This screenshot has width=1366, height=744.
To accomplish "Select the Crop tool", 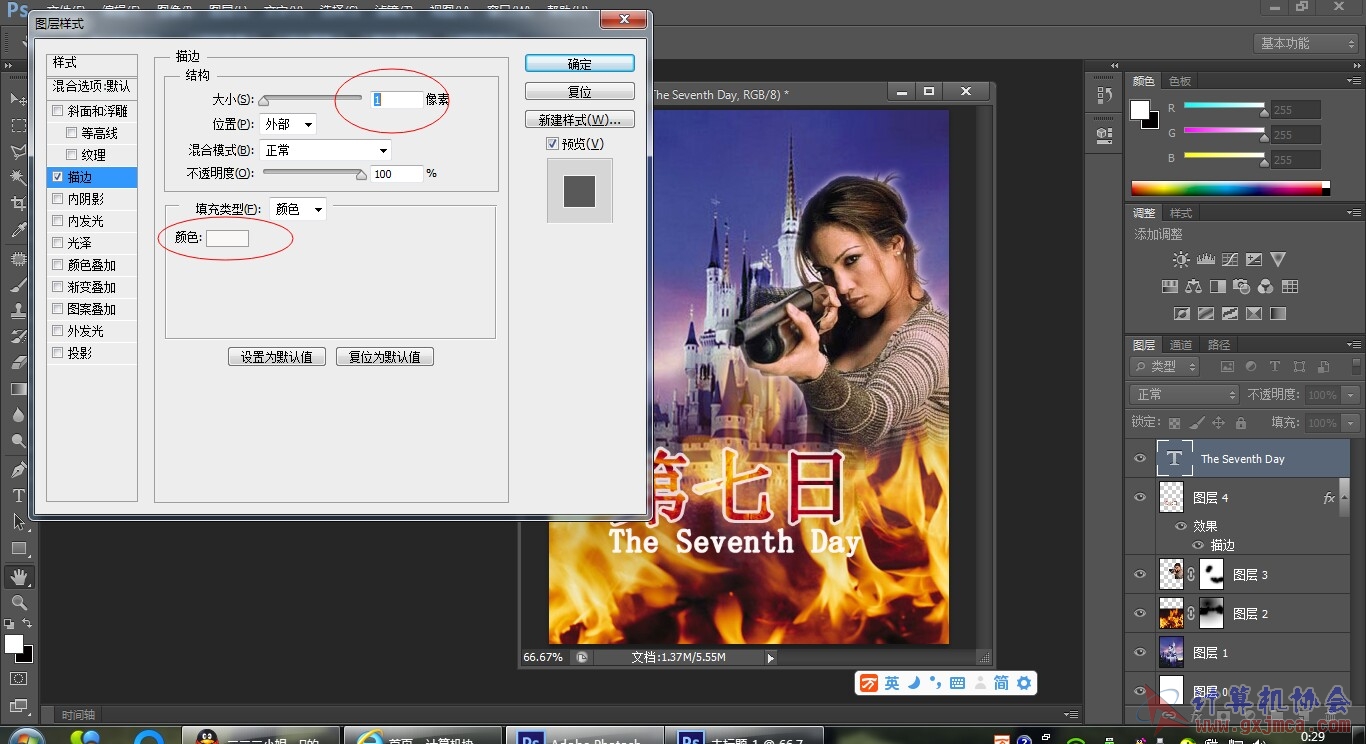I will point(18,204).
